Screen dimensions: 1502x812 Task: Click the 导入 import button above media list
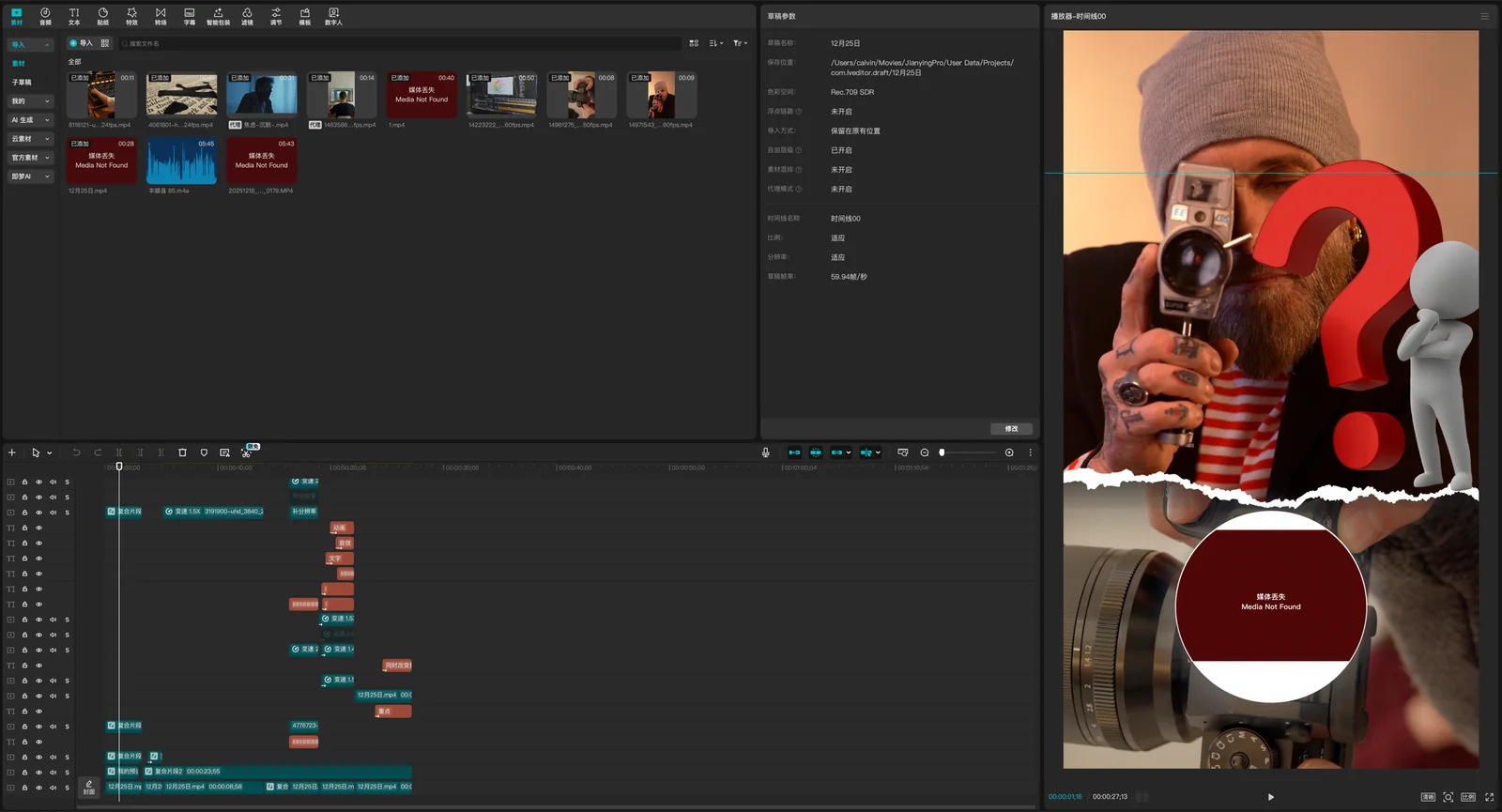click(x=81, y=43)
